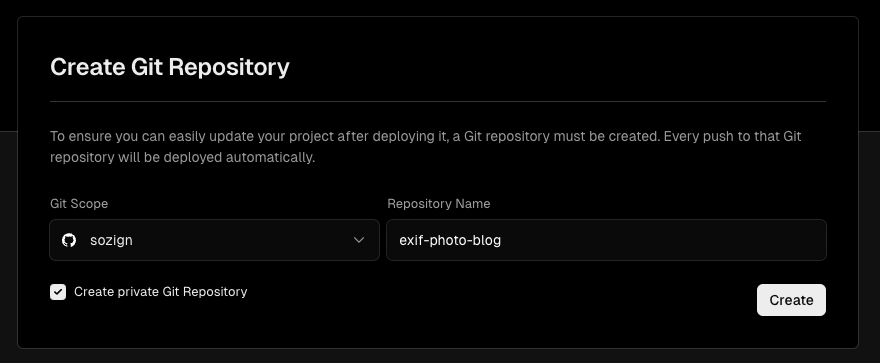Click the empty end of Repository Name field
Screen dimensions: 880x363
click(x=662, y=240)
